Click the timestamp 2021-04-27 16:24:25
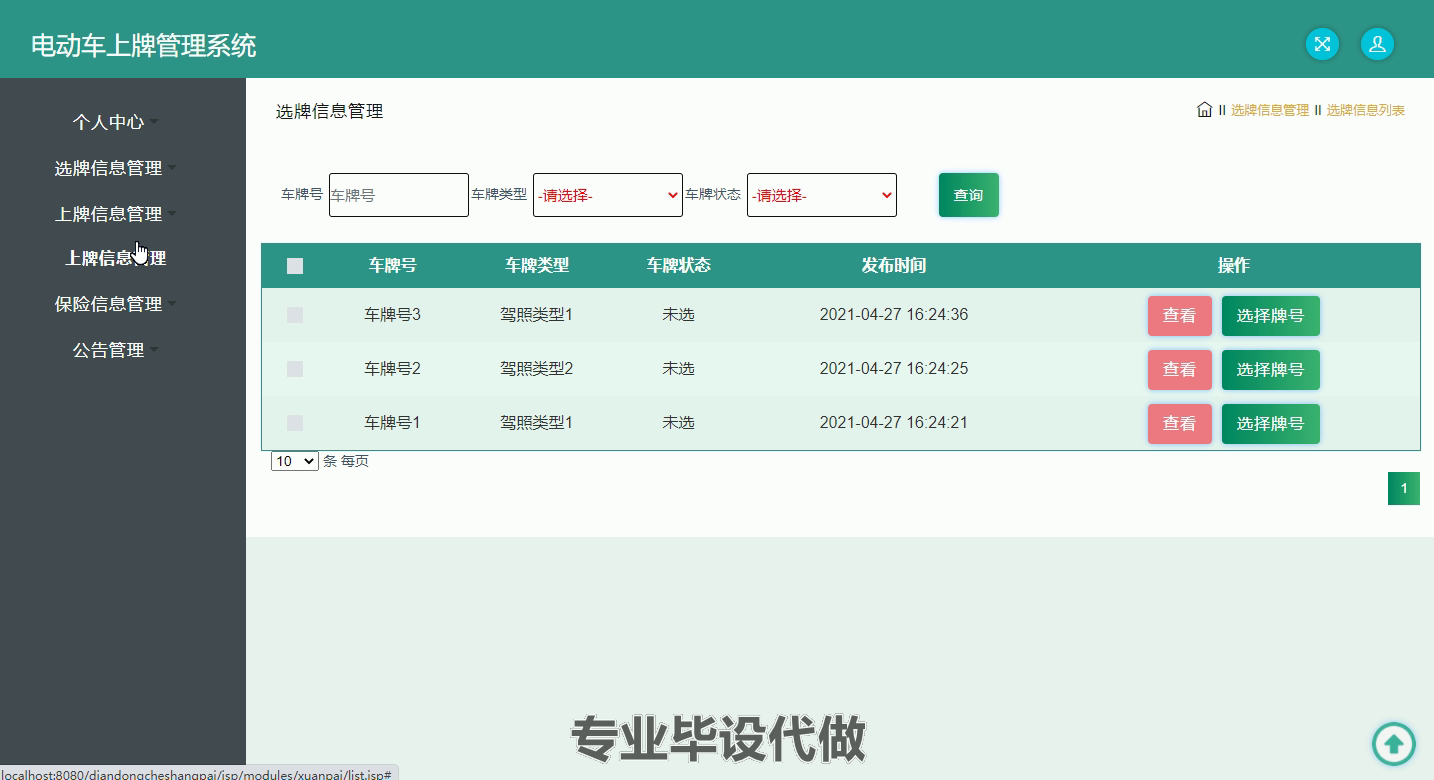The image size is (1434, 780). point(893,369)
